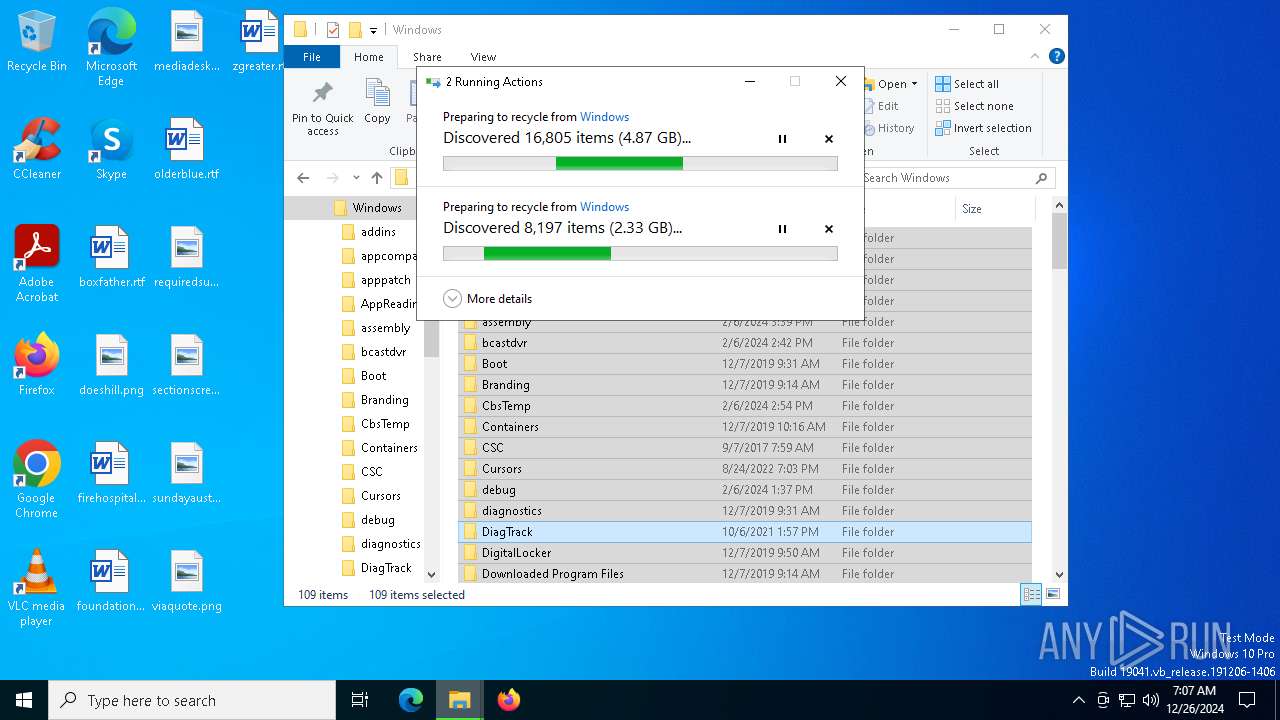Click the Back navigation arrow
Screen dimensions: 1280x720
point(304,178)
